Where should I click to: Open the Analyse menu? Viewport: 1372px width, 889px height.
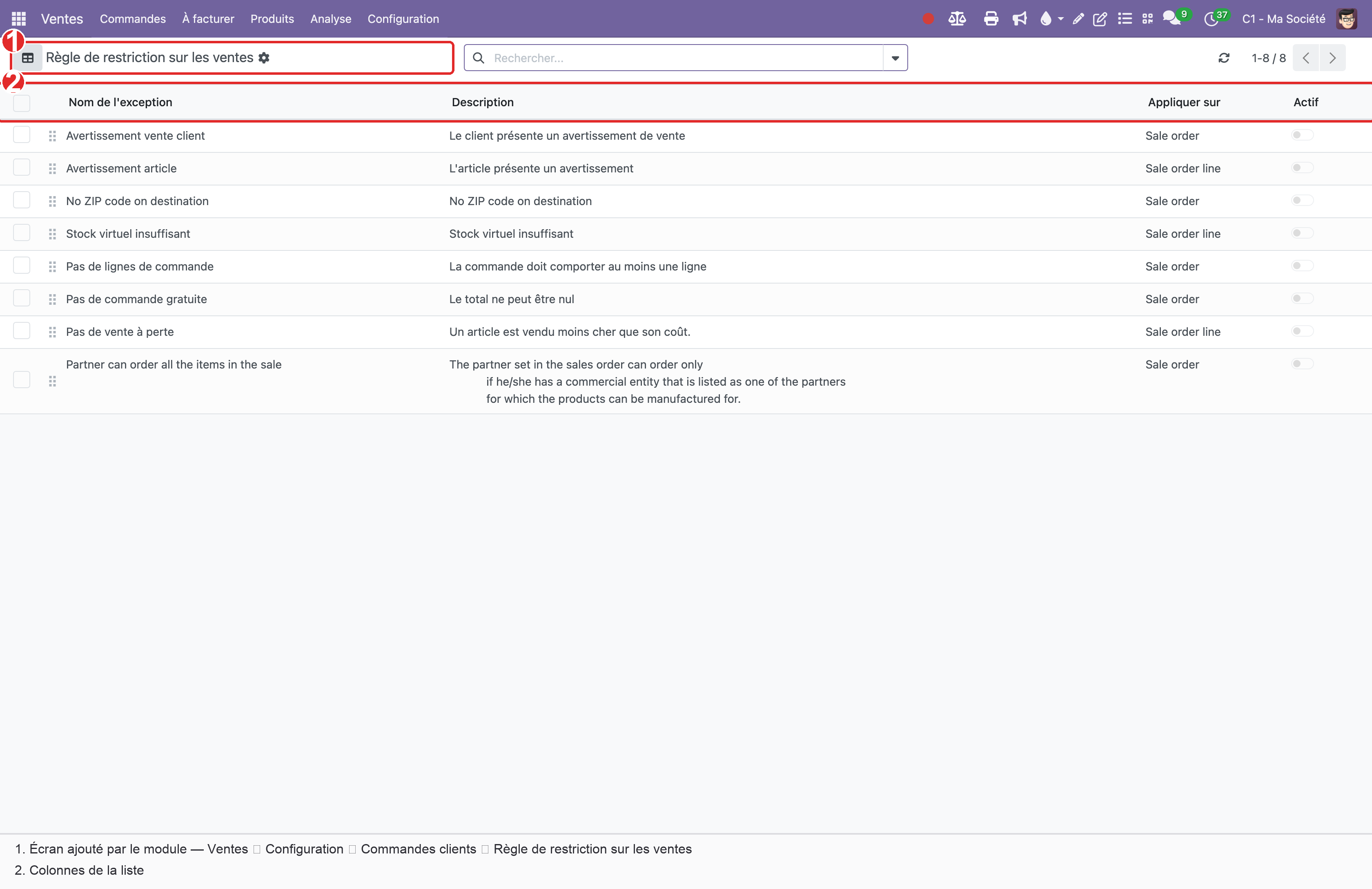pos(331,18)
